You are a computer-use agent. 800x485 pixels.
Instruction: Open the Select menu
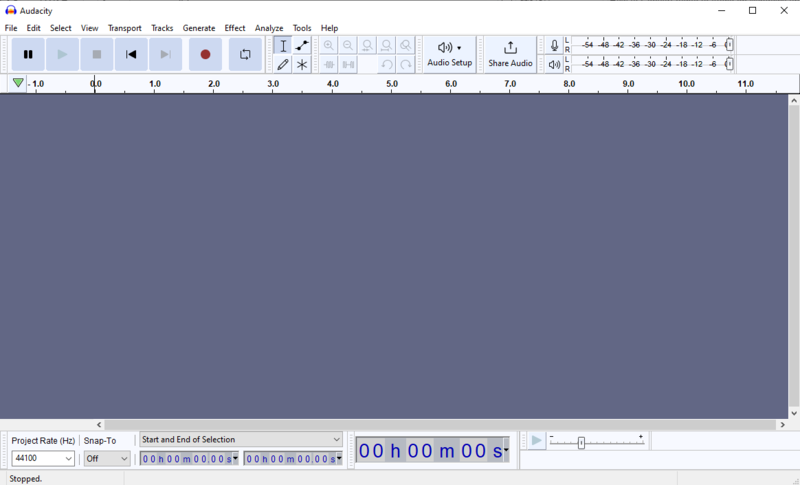click(x=61, y=28)
